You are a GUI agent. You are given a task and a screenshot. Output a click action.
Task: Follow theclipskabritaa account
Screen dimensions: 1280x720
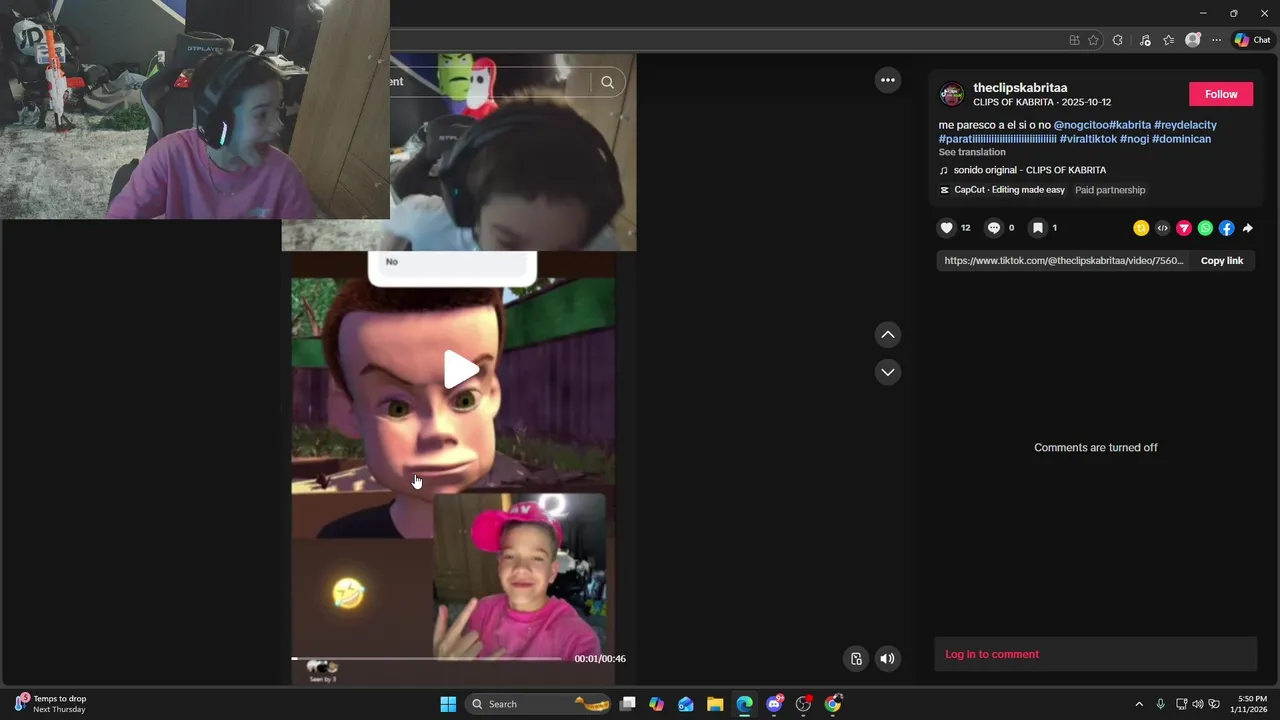(x=1221, y=94)
